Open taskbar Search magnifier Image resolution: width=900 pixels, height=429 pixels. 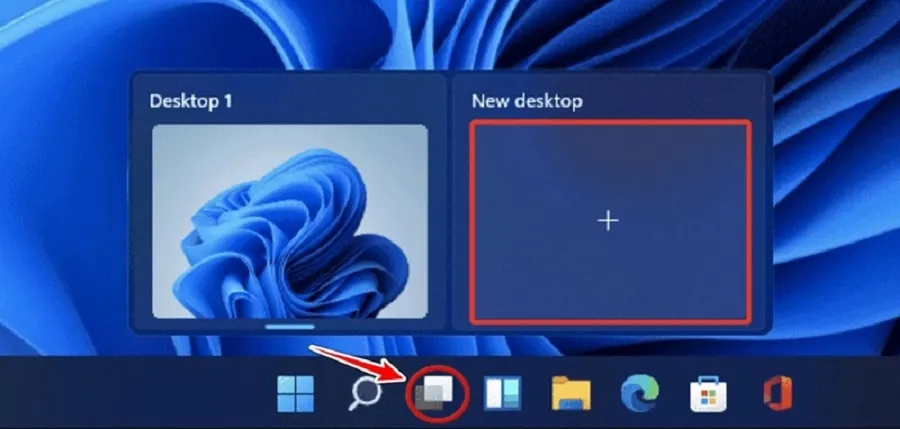click(365, 394)
